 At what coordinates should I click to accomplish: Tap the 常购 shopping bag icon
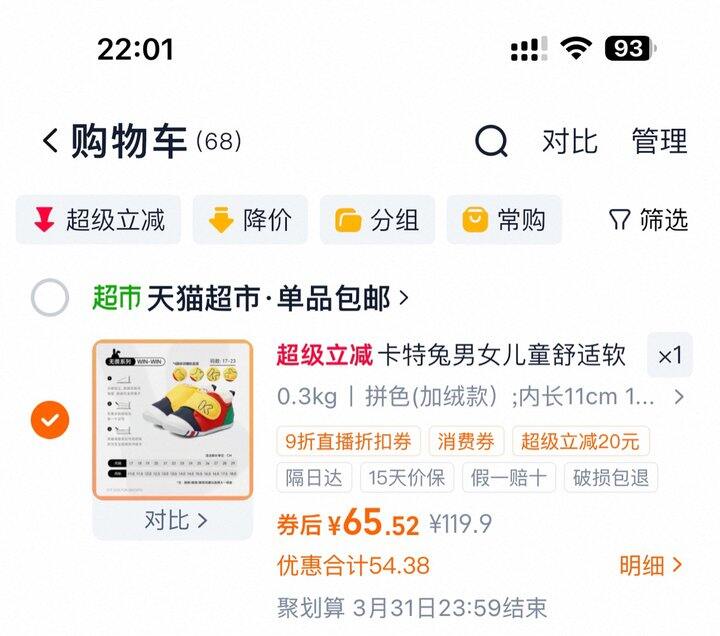(x=475, y=220)
